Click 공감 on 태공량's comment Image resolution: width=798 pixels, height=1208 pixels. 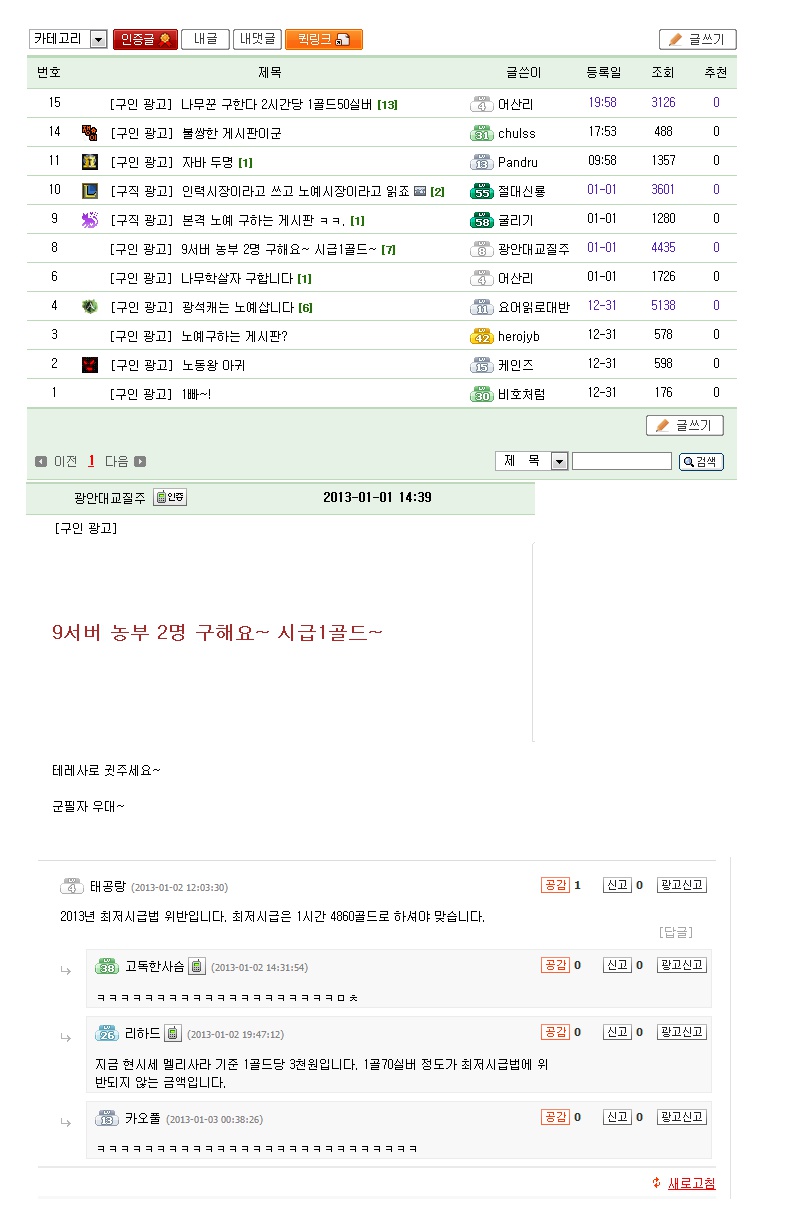pos(554,885)
